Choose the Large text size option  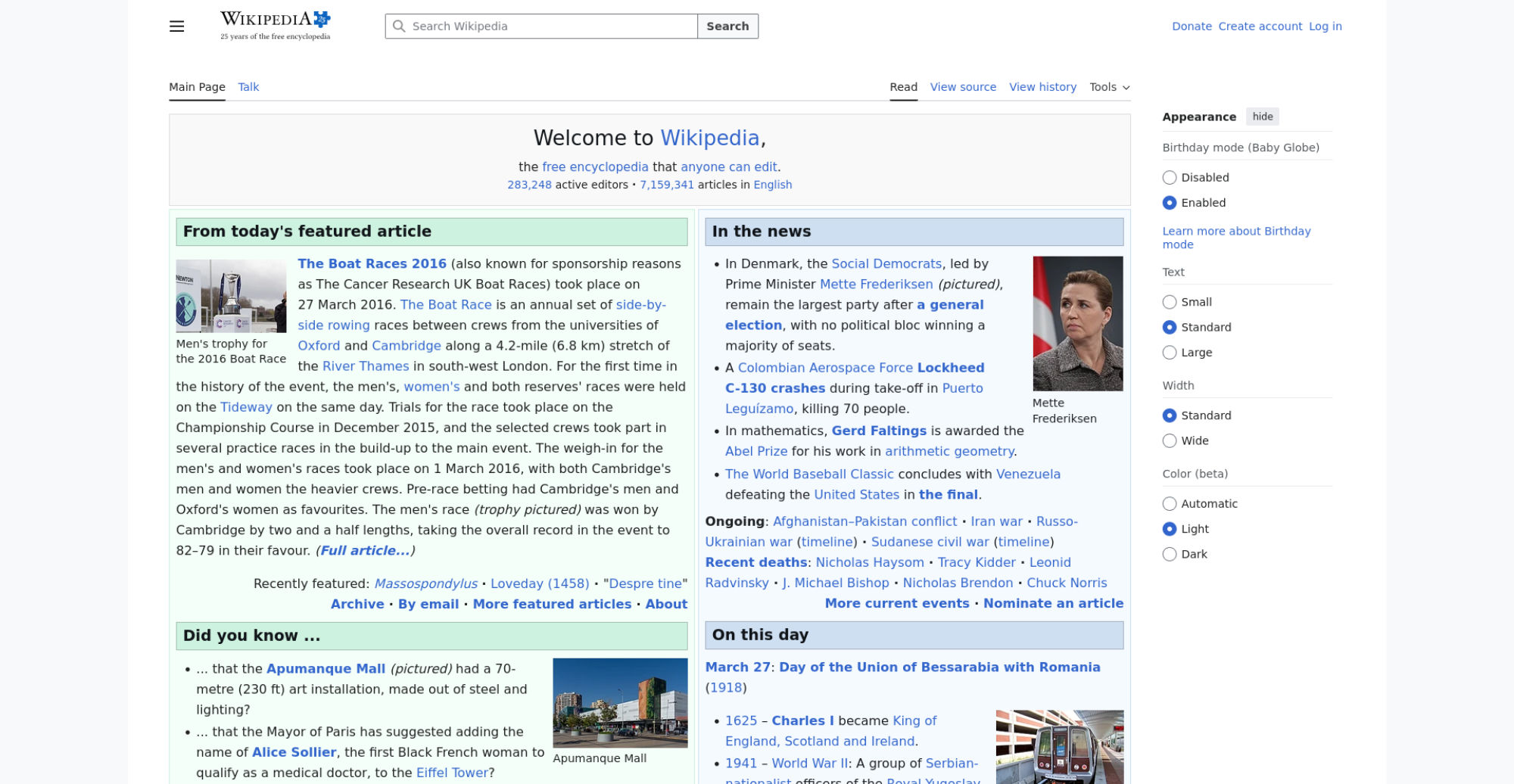1170,353
